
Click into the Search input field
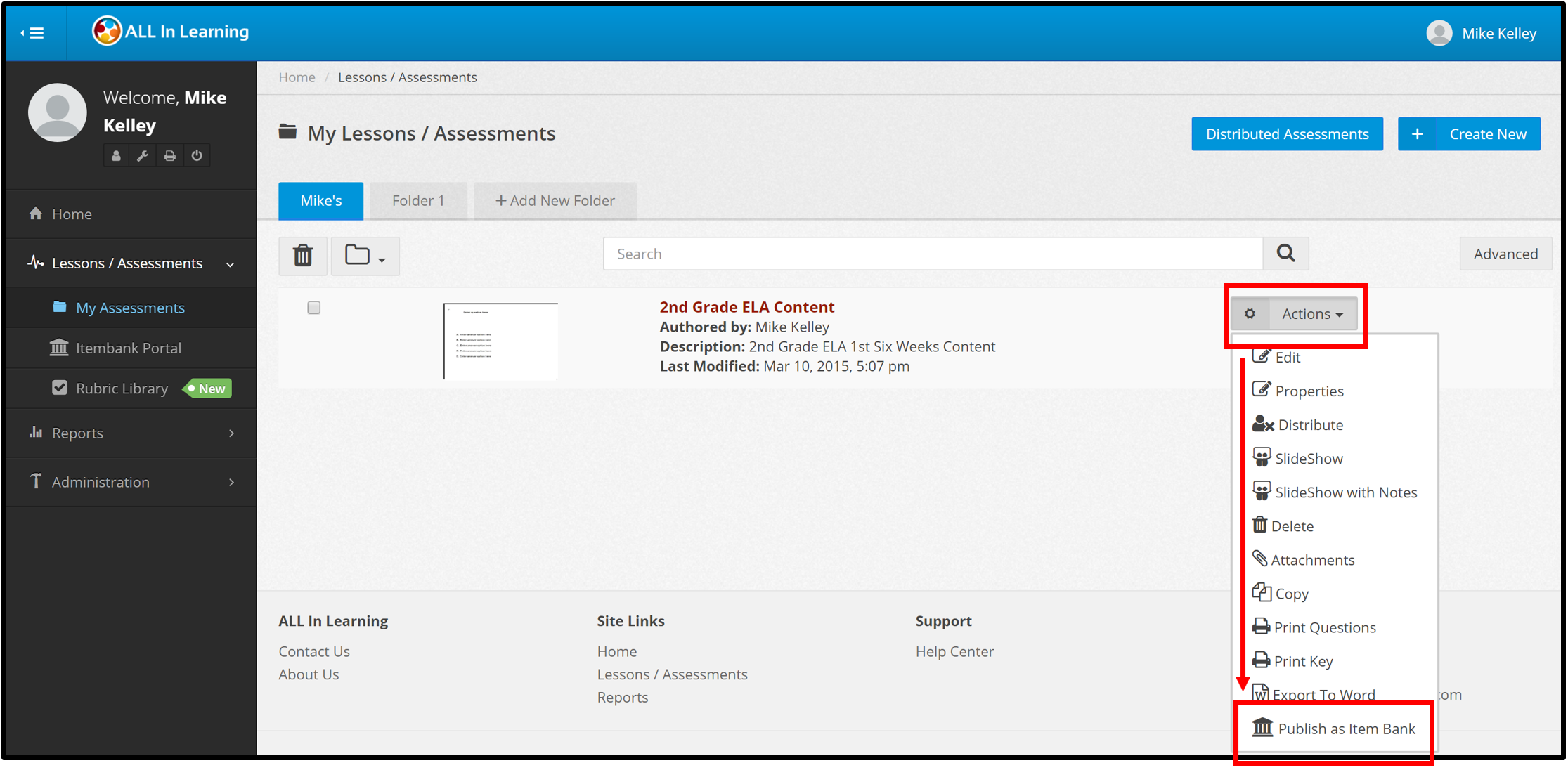[933, 254]
